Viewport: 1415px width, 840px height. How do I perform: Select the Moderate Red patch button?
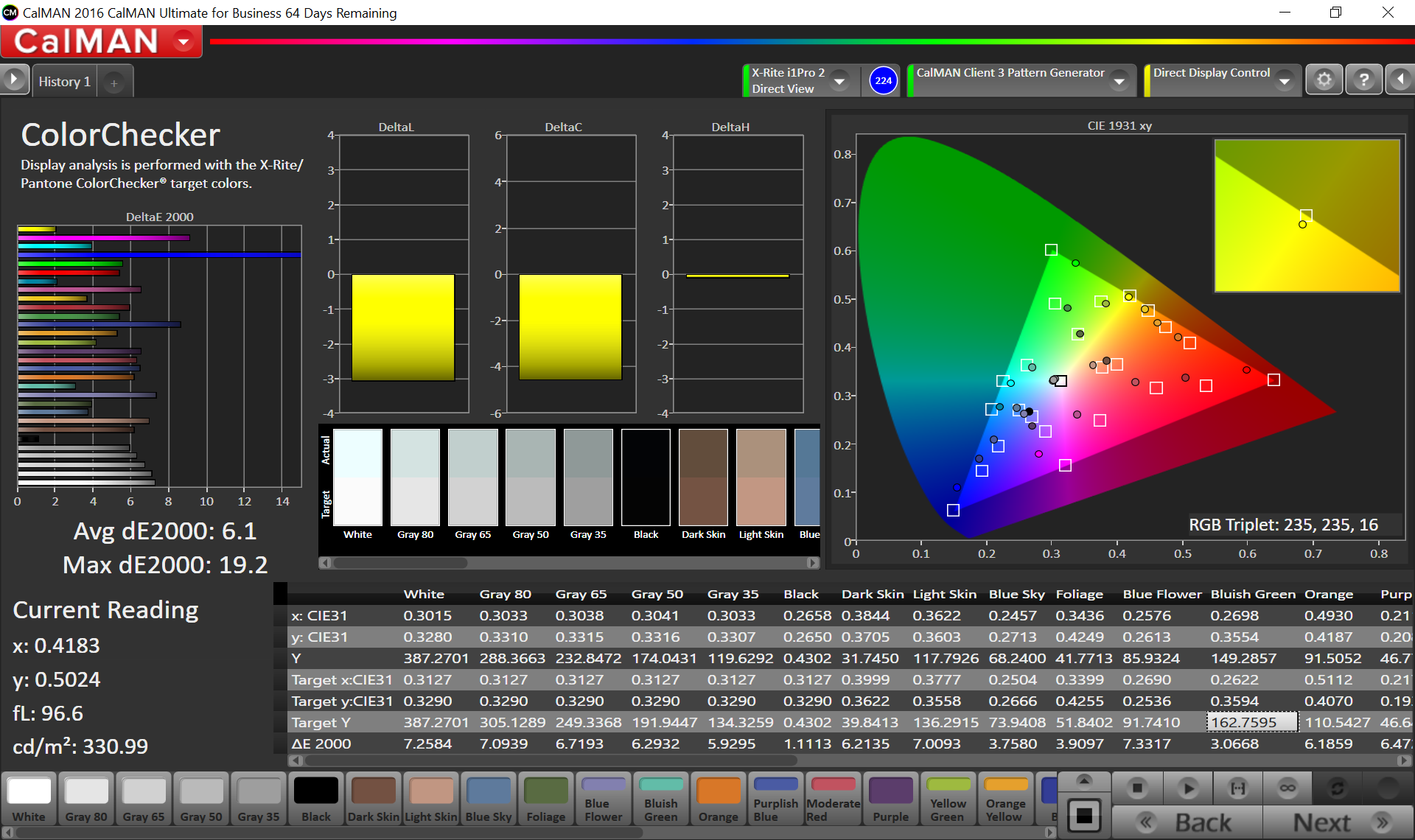pos(834,799)
